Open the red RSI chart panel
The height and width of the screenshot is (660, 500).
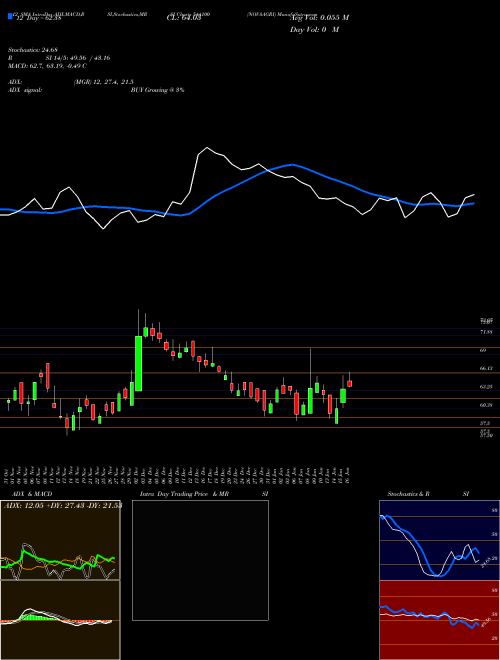pyautogui.click(x=439, y=620)
